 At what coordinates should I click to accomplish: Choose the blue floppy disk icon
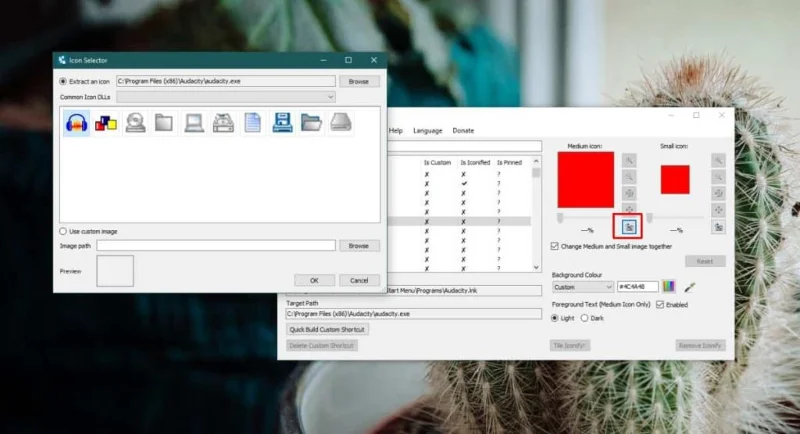pos(282,123)
